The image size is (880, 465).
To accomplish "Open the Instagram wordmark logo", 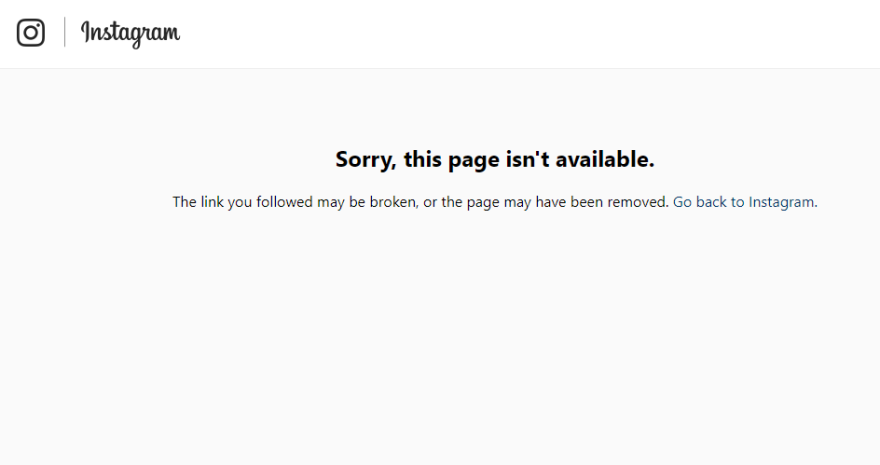I will click(130, 34).
